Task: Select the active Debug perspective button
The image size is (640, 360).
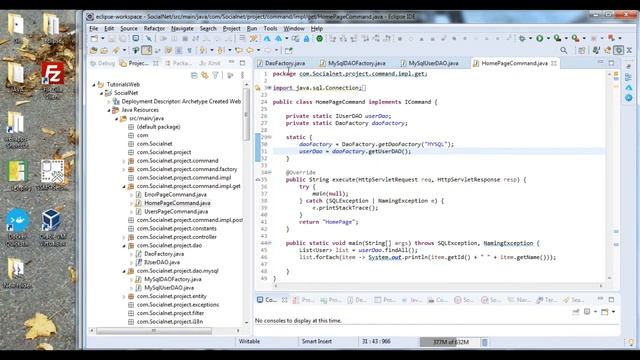Action: [x=619, y=51]
